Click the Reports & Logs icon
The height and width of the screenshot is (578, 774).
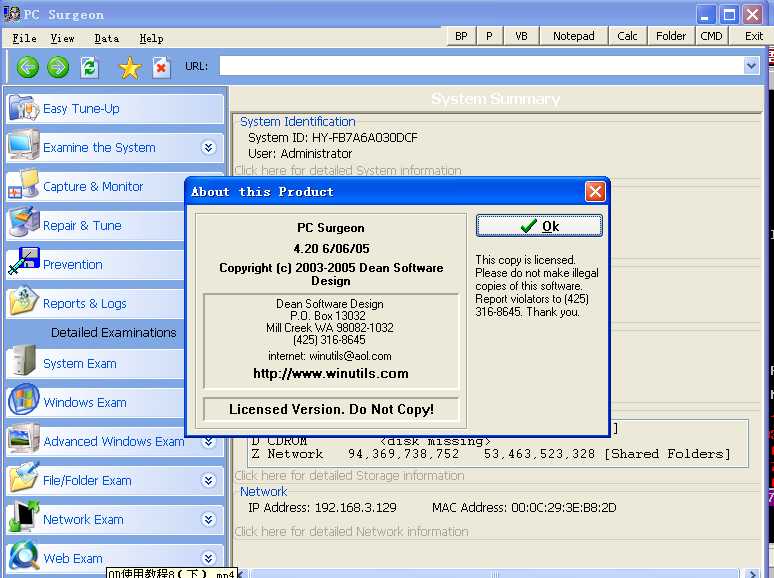tap(23, 303)
